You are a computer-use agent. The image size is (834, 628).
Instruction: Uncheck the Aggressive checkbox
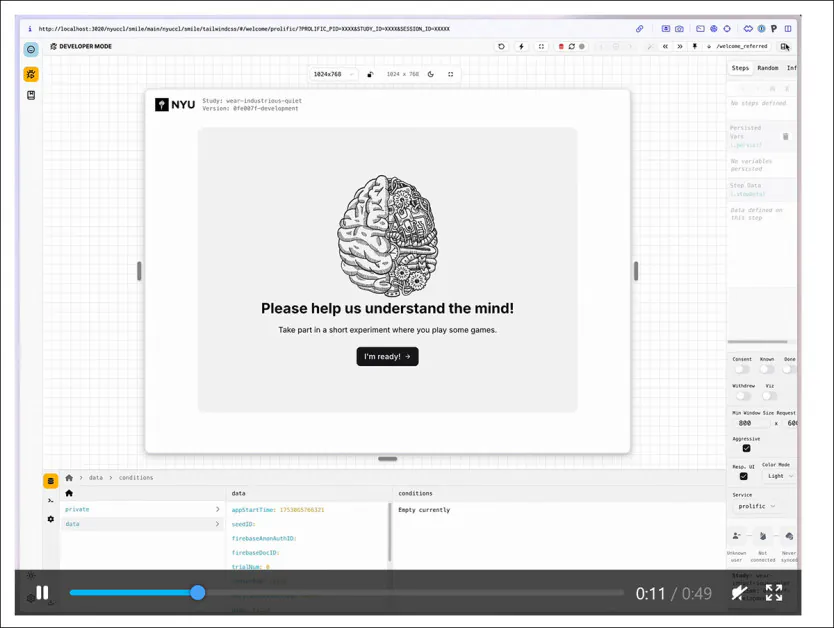pyautogui.click(x=745, y=448)
